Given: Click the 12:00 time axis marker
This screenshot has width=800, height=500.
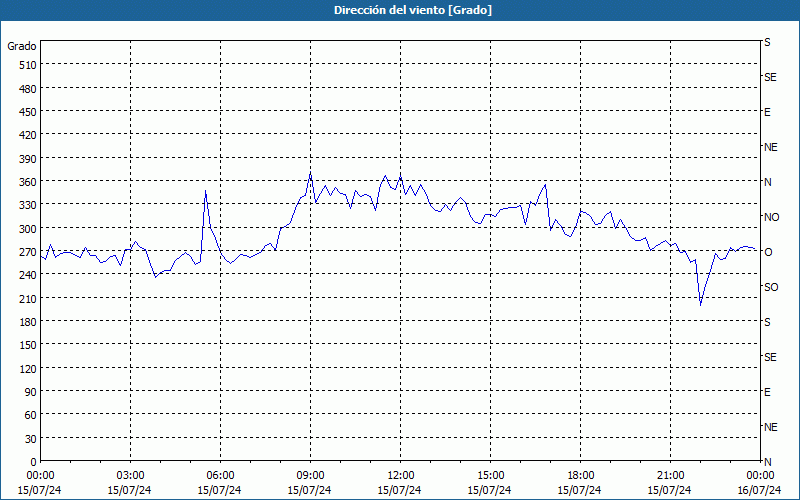Looking at the screenshot, I should pos(401,475).
